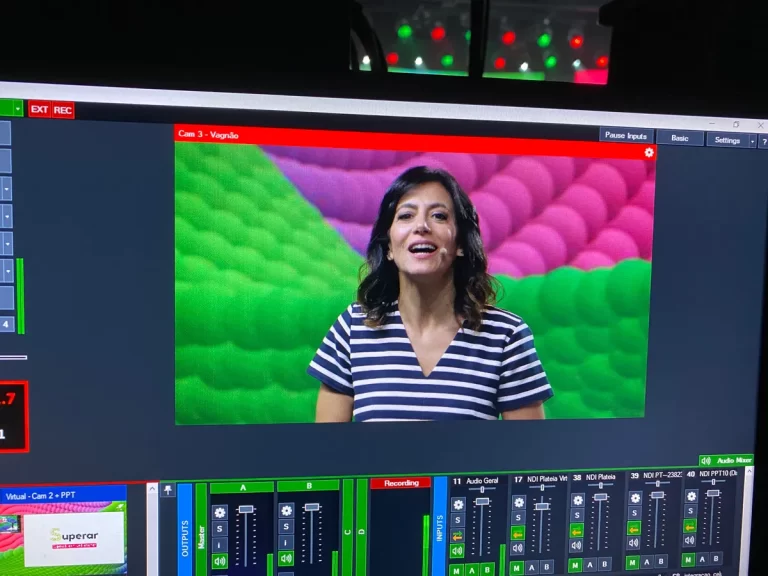The image size is (768, 576).
Task: Open settings gear on output bus B
Action: click(x=286, y=510)
